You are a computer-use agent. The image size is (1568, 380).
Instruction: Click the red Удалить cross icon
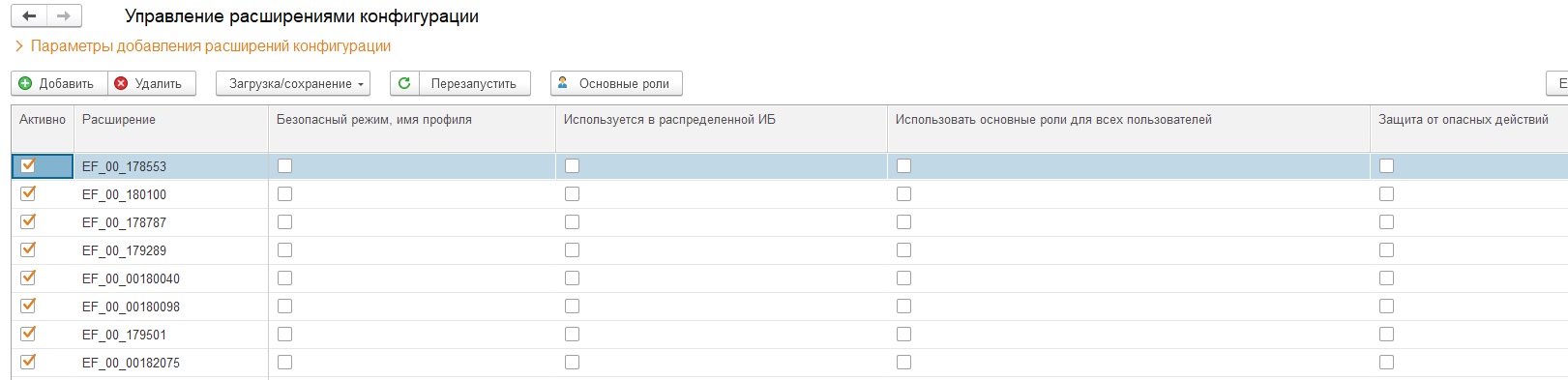coord(121,83)
